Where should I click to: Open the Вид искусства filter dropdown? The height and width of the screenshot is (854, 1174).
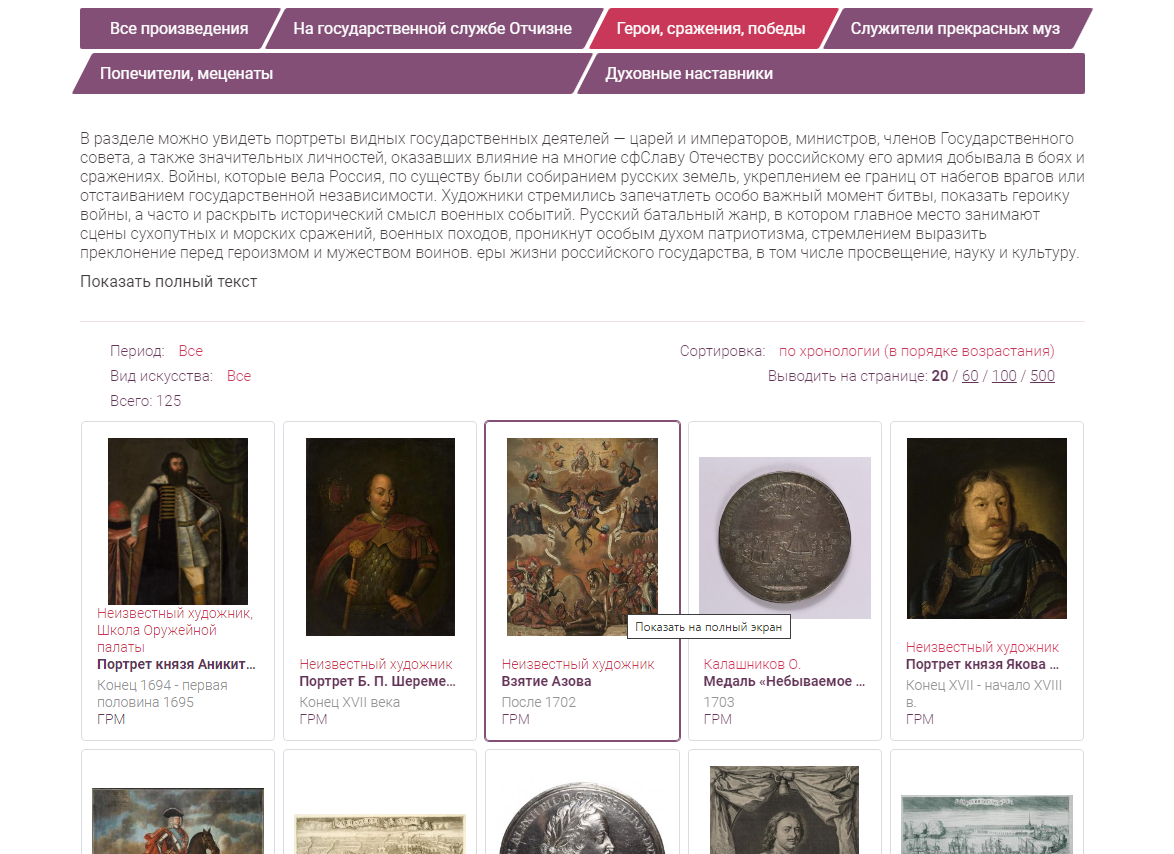239,376
